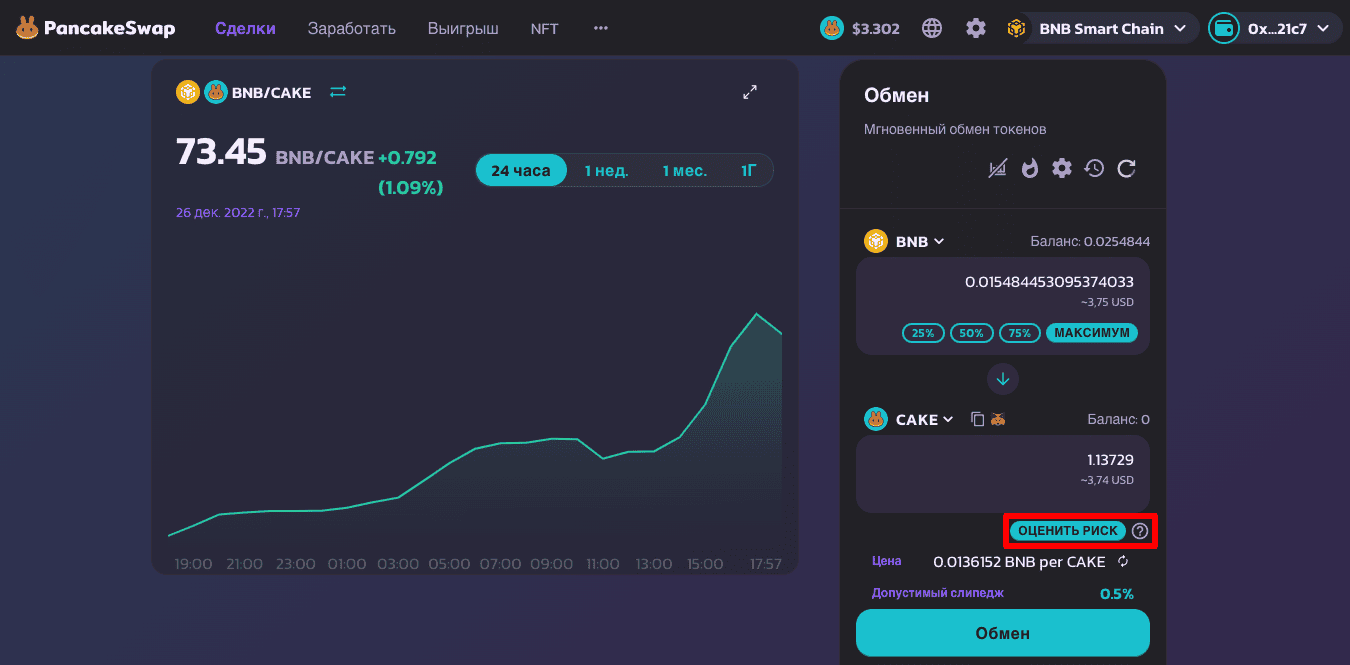Open global settings gear in header

tap(976, 28)
